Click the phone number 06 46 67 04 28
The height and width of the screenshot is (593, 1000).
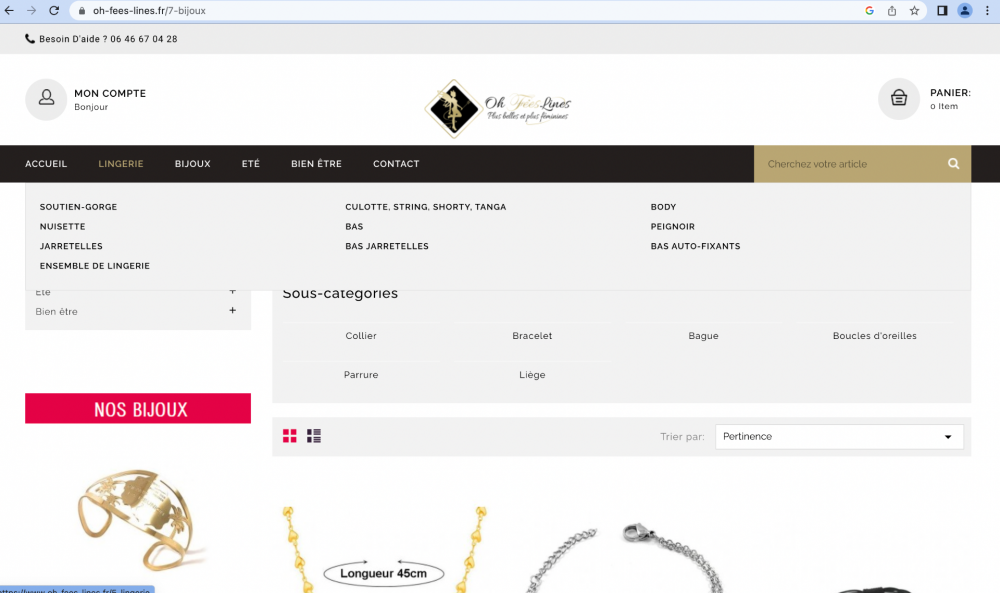coord(143,39)
